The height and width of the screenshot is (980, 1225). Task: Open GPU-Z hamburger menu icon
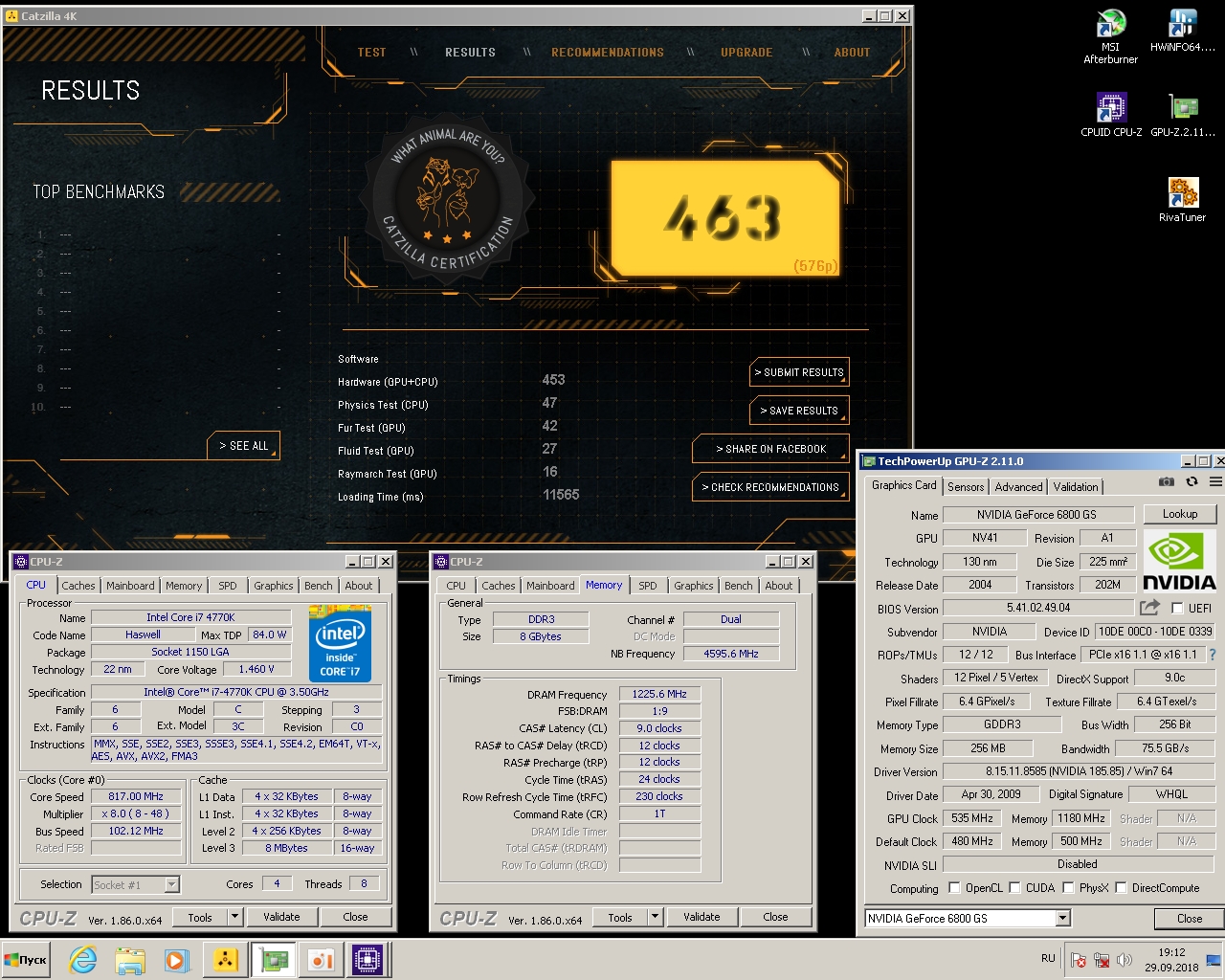tap(1215, 482)
